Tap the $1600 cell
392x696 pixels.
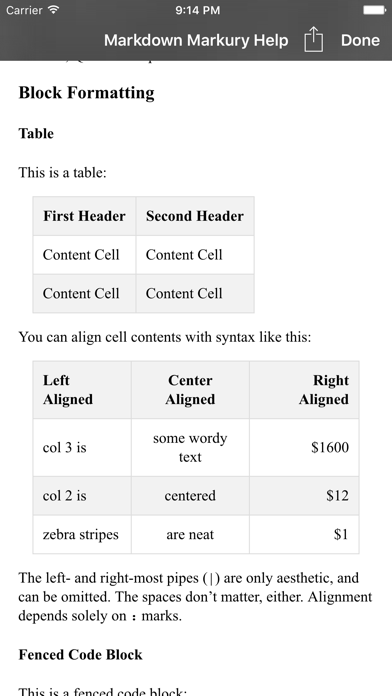tap(304, 447)
